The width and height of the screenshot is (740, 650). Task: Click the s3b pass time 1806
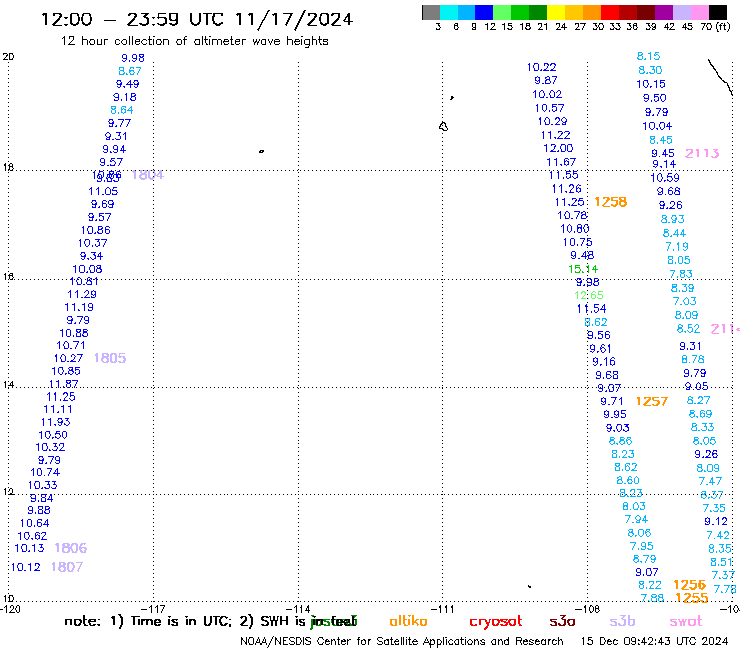click(x=71, y=548)
